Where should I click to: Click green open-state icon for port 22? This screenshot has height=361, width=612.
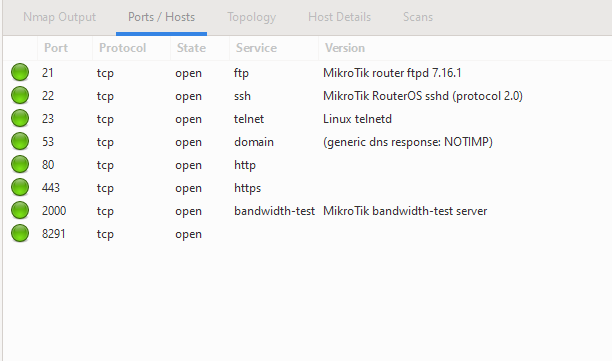20,96
